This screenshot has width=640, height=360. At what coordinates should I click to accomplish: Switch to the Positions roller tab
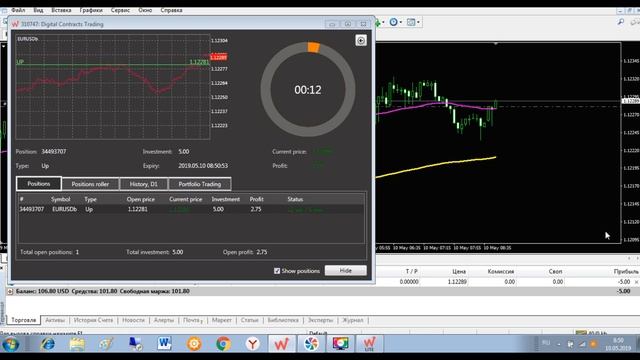coord(90,184)
